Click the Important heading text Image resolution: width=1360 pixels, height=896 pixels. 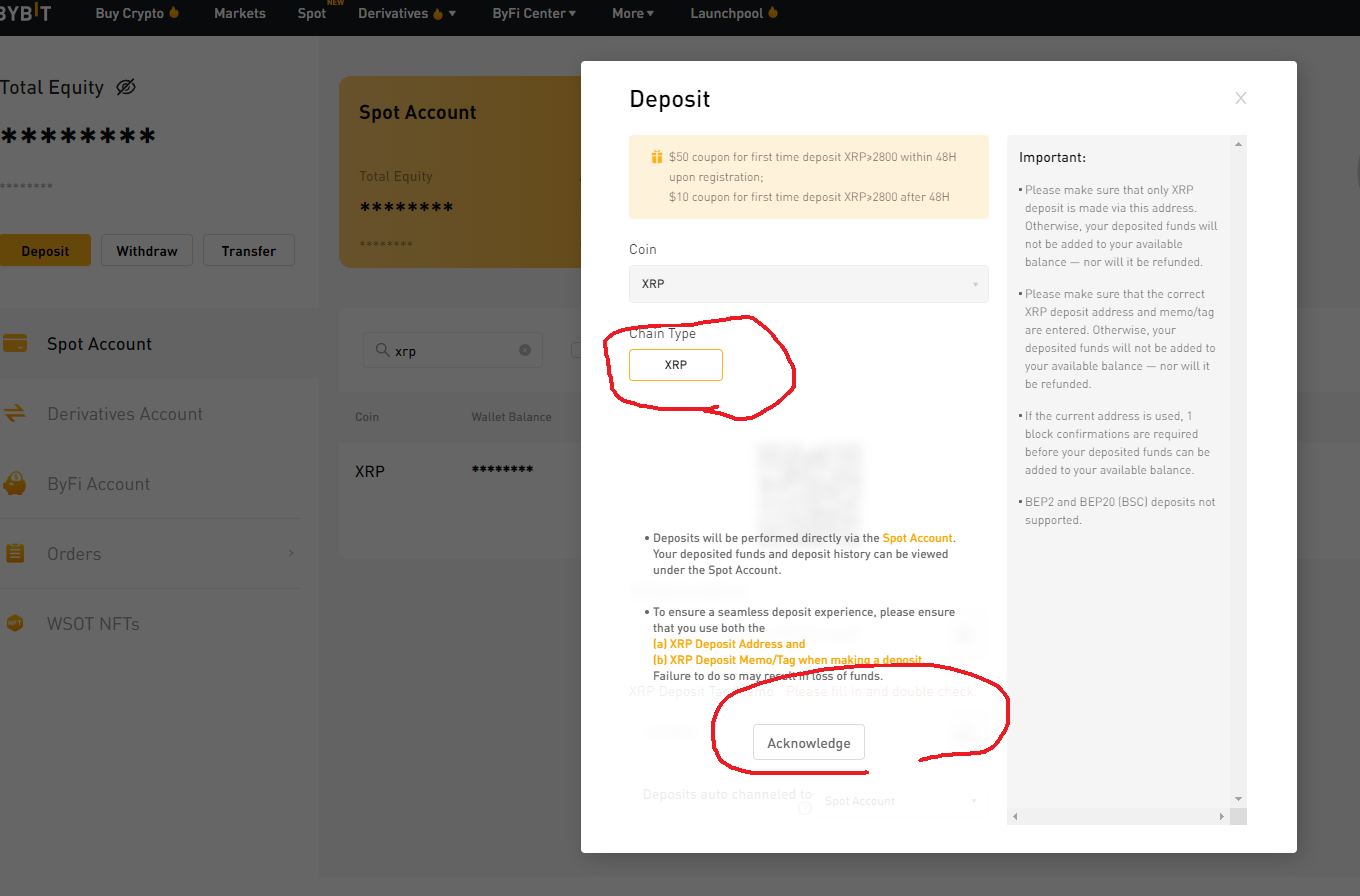pyautogui.click(x=1052, y=157)
